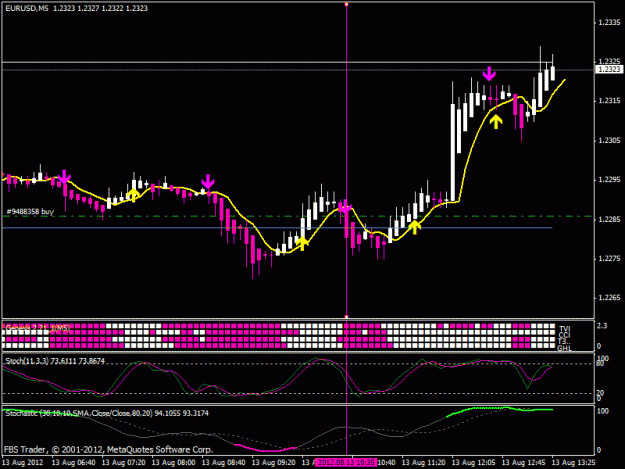Select the magenta down arrow near 08:40
This screenshot has height=469, width=625.
click(208, 181)
